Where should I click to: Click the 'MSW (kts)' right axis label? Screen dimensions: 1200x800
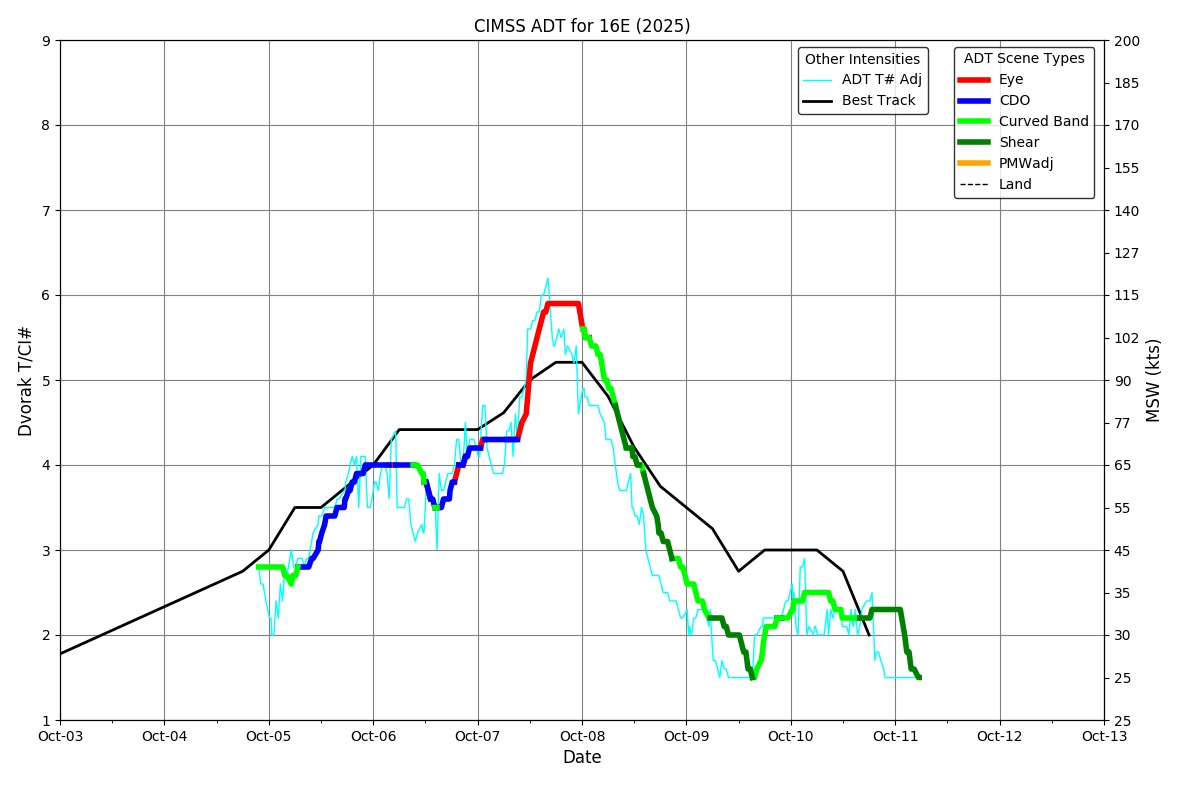[x=1154, y=380]
